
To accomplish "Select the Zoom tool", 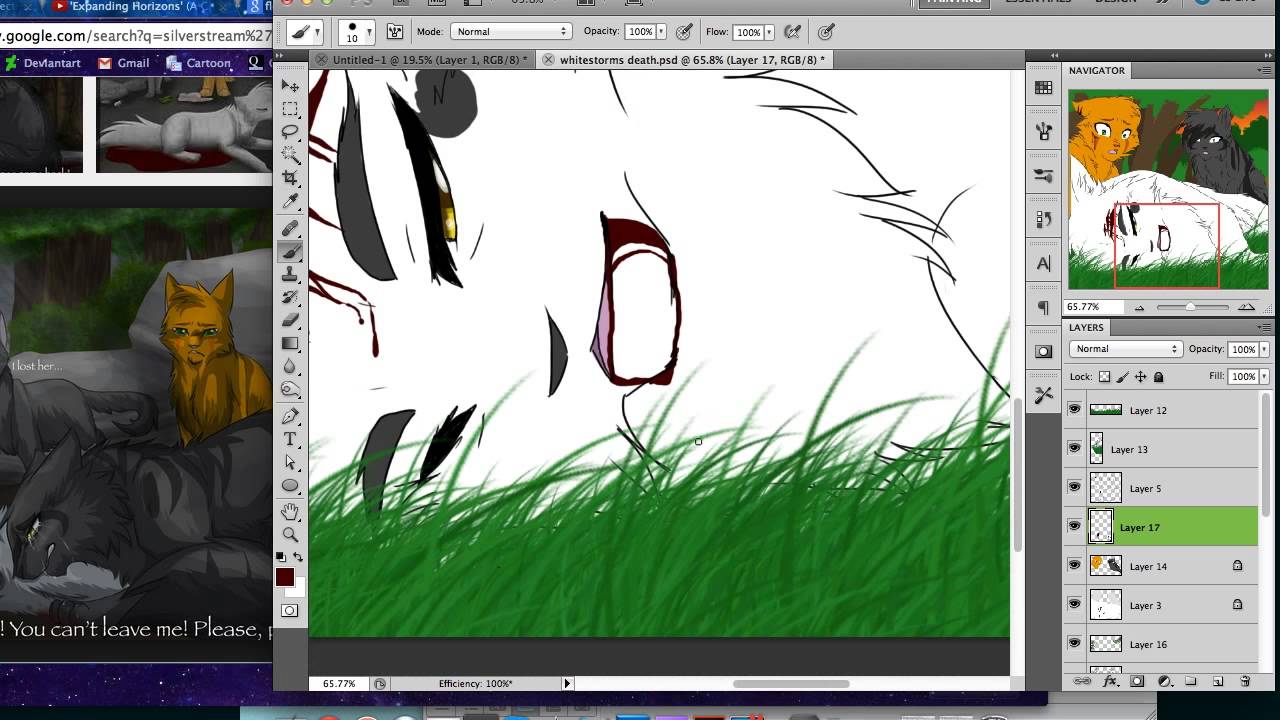I will click(x=290, y=535).
